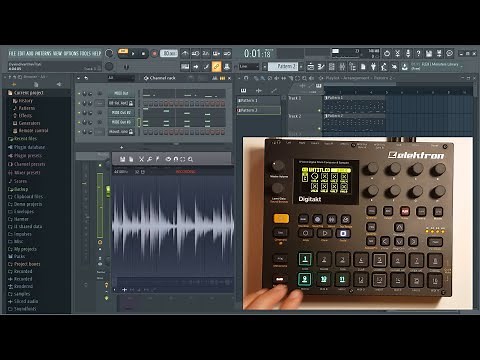The width and height of the screenshot is (480, 360).
Task: Open the playlist view icon in toolbar
Action: 310,67
